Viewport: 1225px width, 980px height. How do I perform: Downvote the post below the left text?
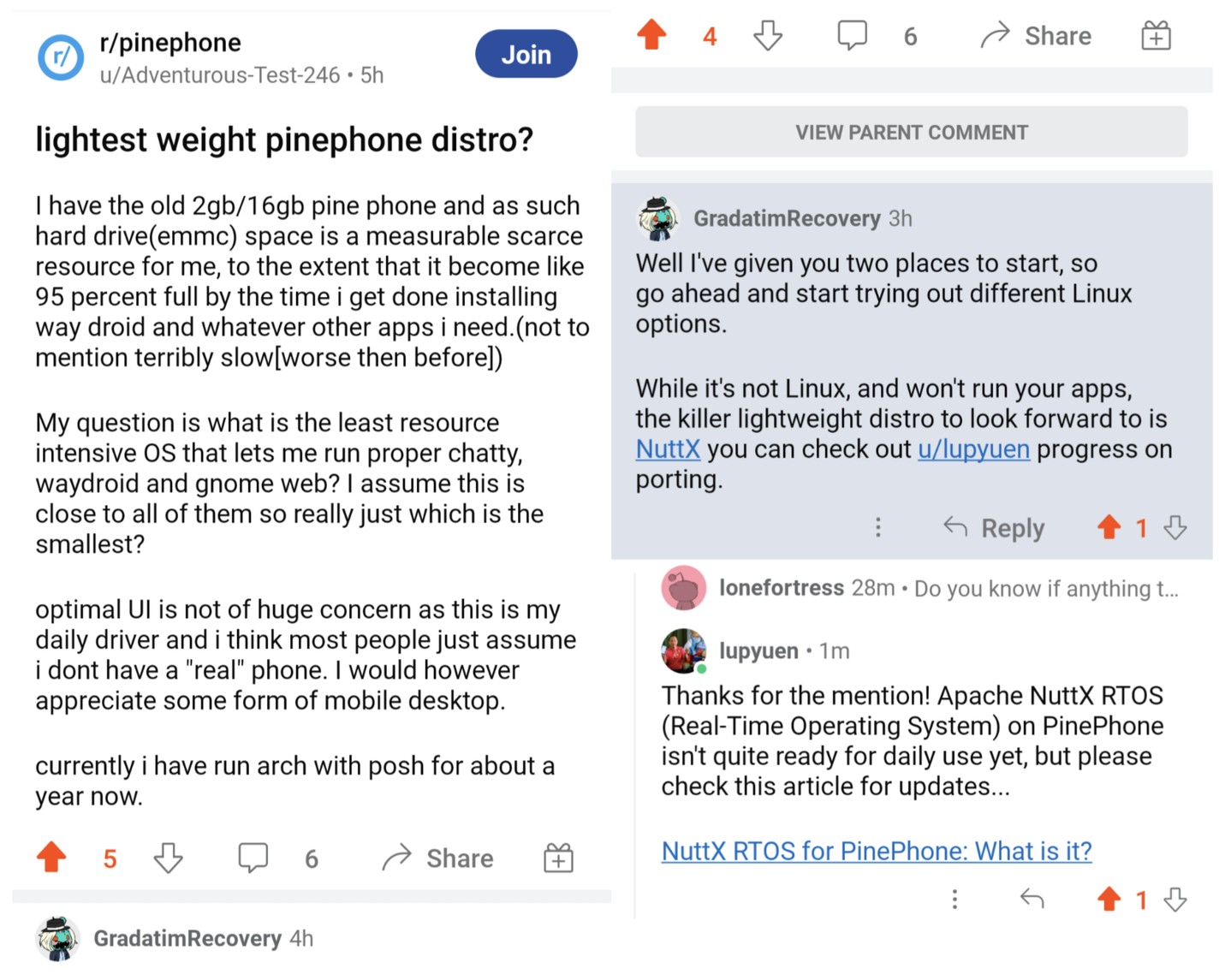tap(168, 858)
